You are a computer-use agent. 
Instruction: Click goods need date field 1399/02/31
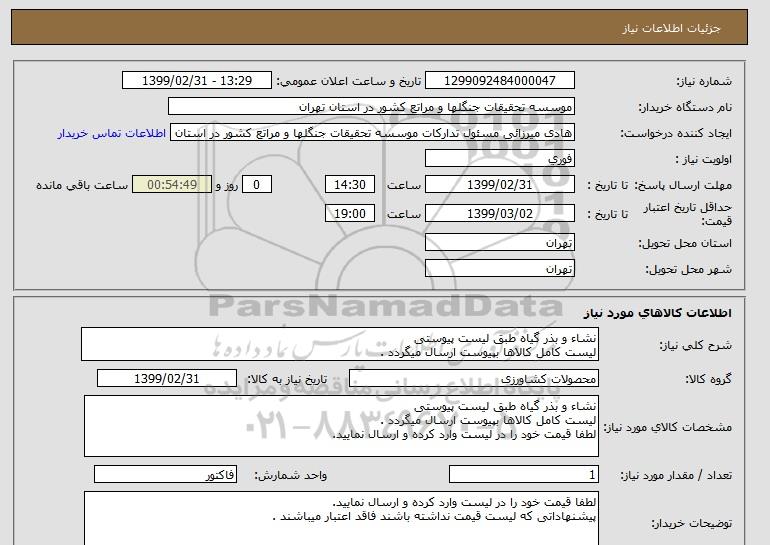(167, 379)
